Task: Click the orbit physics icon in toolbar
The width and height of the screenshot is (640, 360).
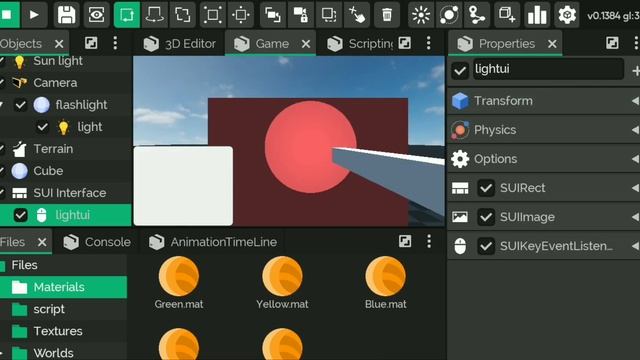Action: pos(449,15)
